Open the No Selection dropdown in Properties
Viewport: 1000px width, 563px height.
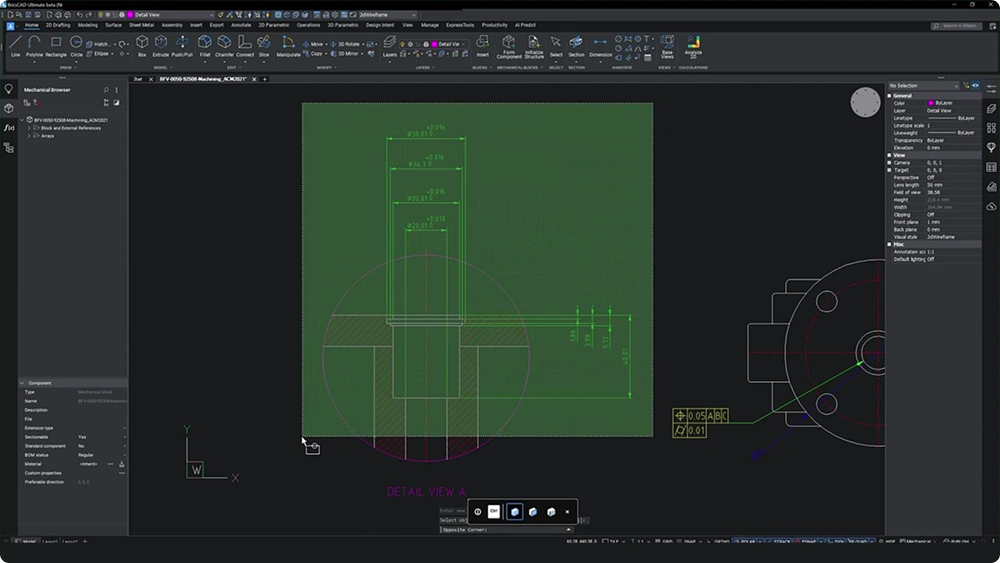pos(923,86)
